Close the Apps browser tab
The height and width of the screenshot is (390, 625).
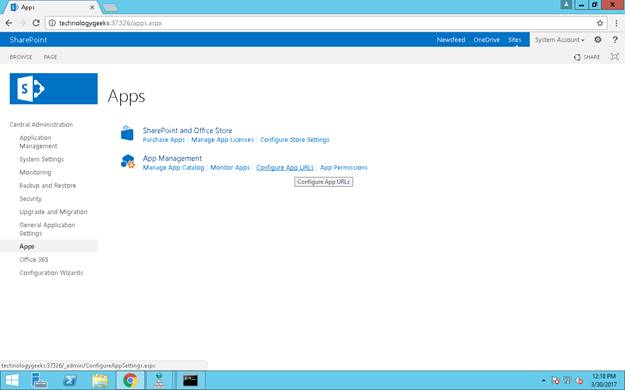coord(92,7)
